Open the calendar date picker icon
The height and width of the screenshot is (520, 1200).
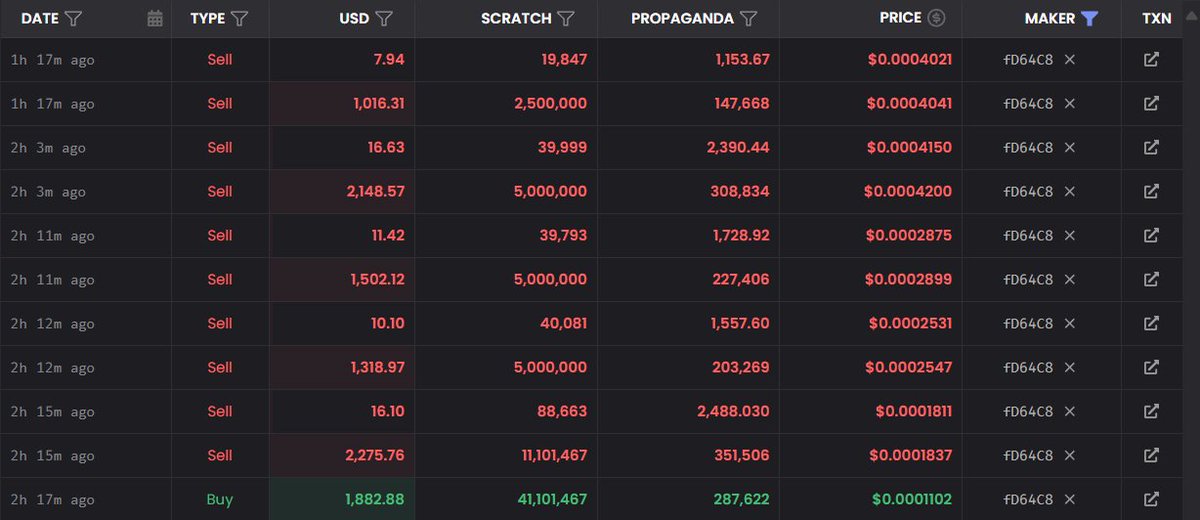tap(155, 18)
